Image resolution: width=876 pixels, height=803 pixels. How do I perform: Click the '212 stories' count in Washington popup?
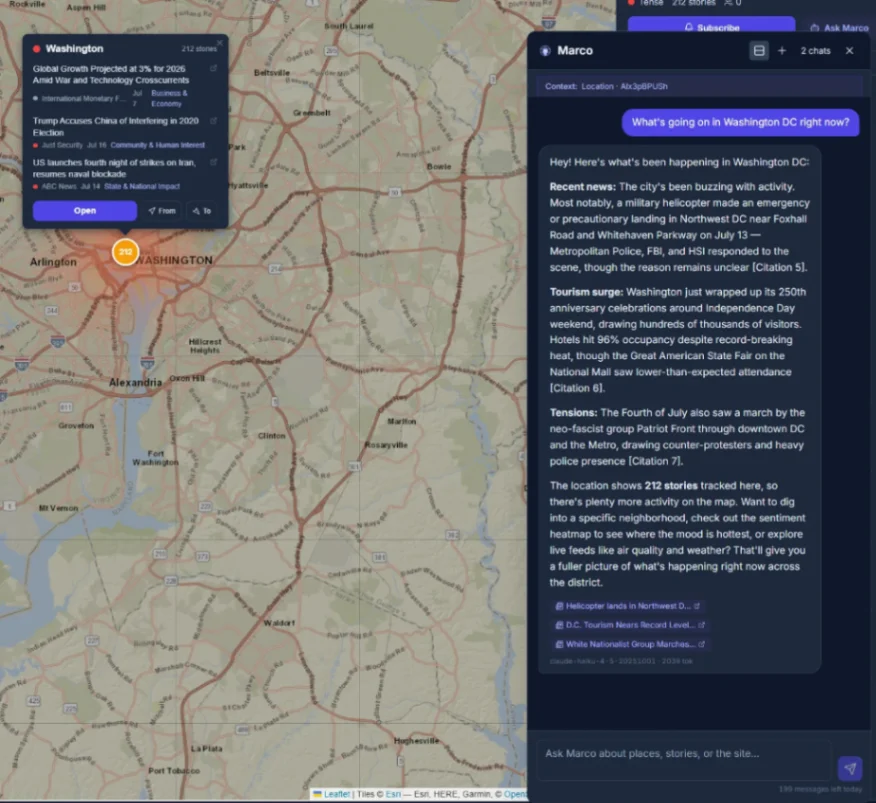[x=198, y=49]
